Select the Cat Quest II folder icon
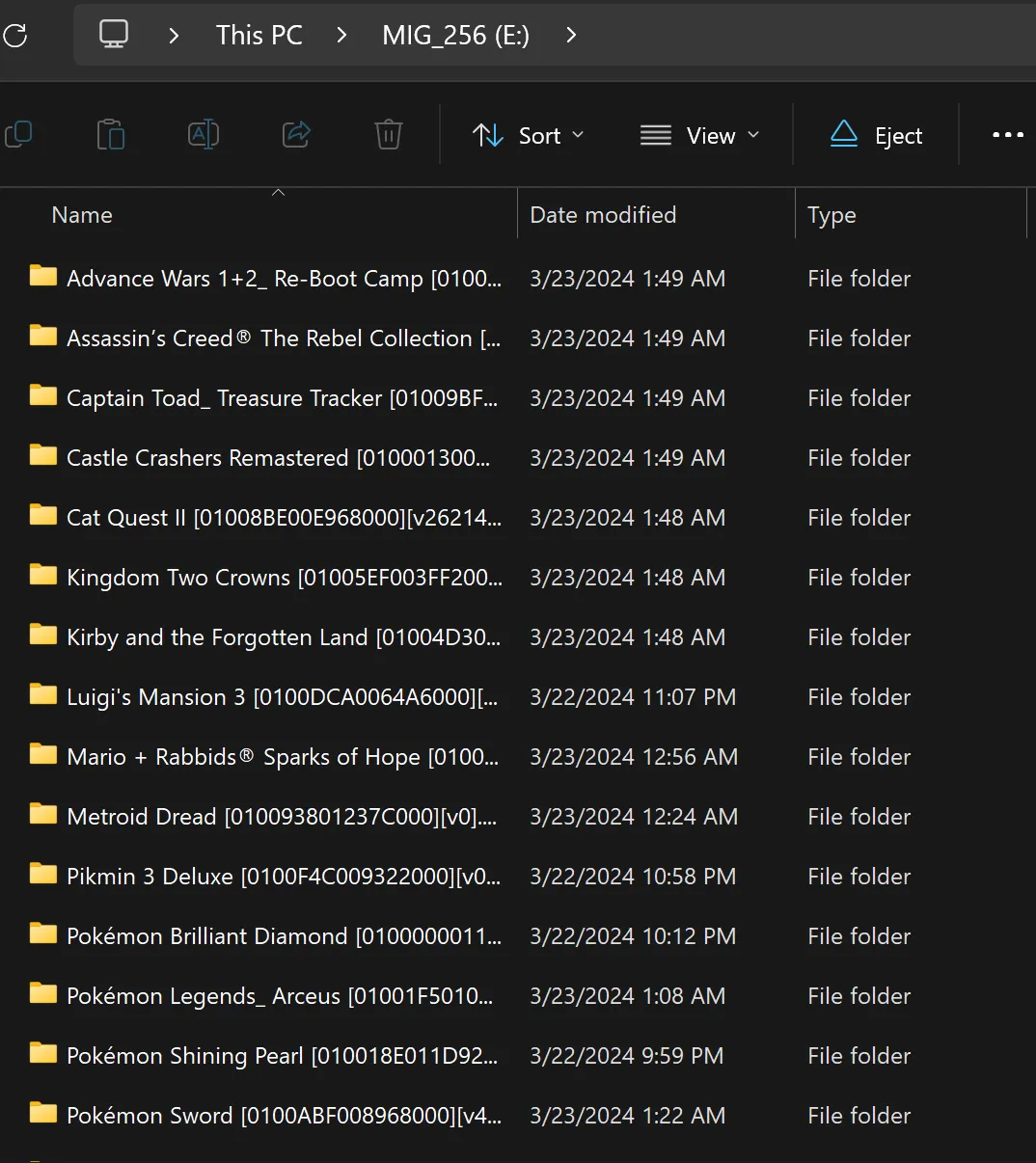Screen dimensions: 1036x1163 [42, 516]
